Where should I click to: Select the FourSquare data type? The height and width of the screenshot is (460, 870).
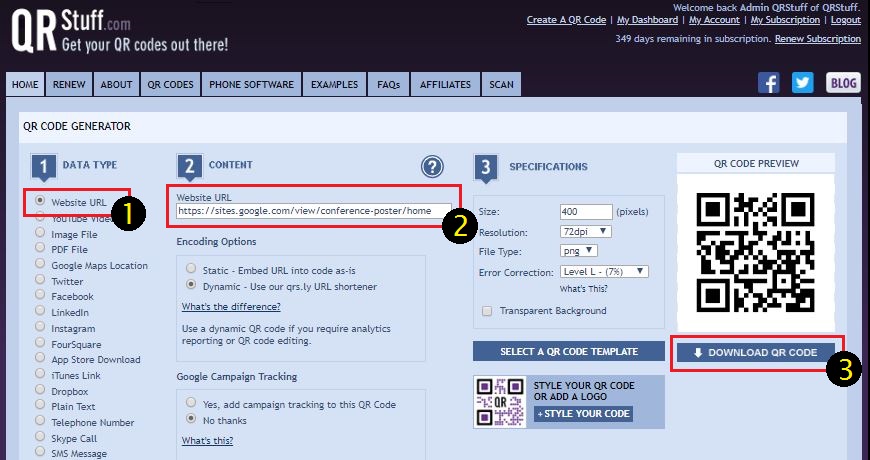[40, 343]
